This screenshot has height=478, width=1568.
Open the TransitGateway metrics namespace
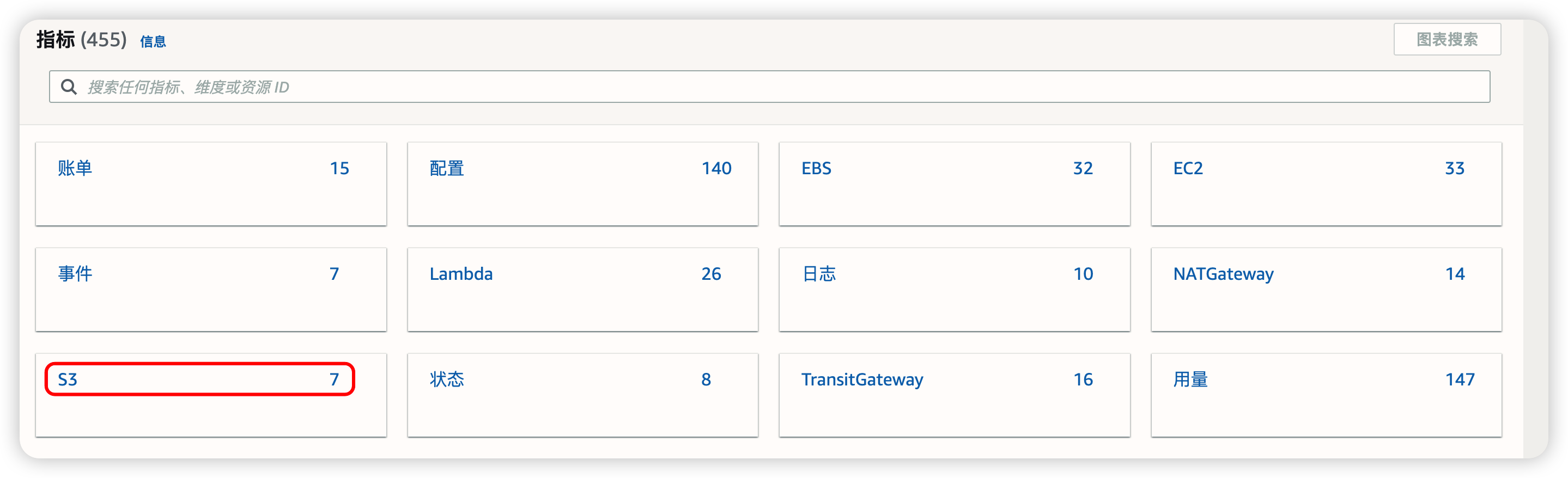click(x=861, y=379)
